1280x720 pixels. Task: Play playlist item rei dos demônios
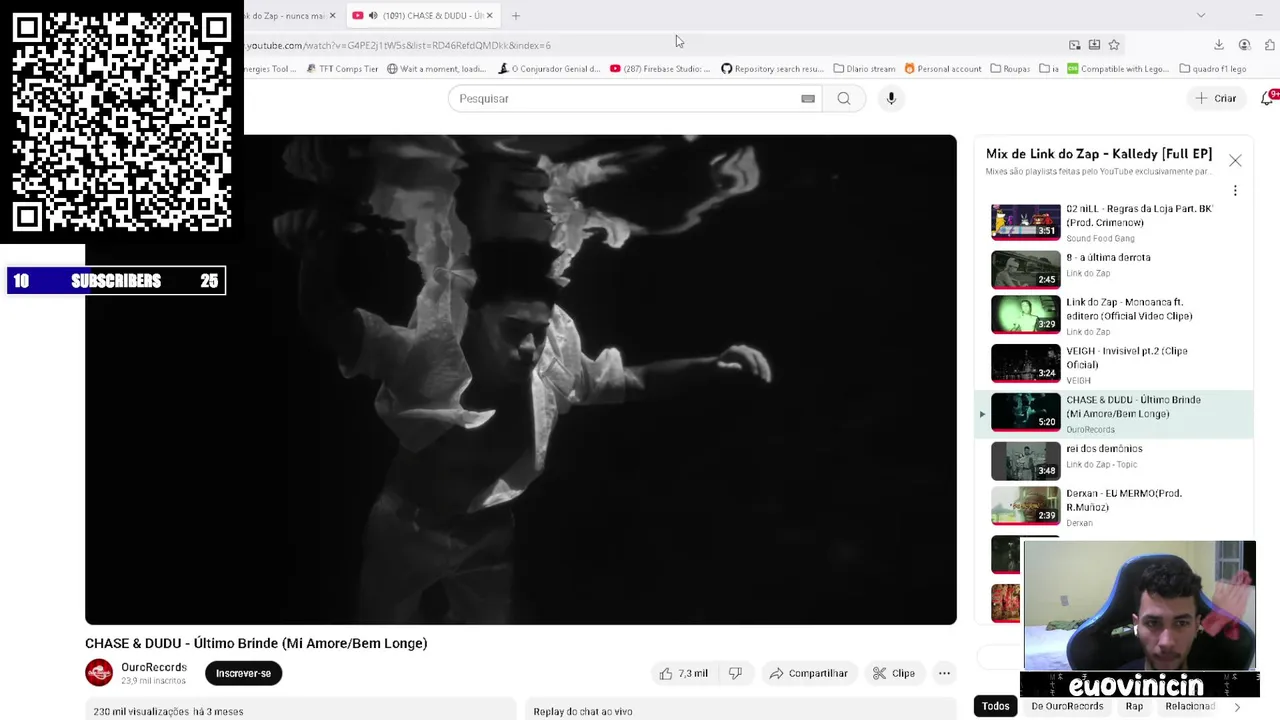[x=1113, y=460]
